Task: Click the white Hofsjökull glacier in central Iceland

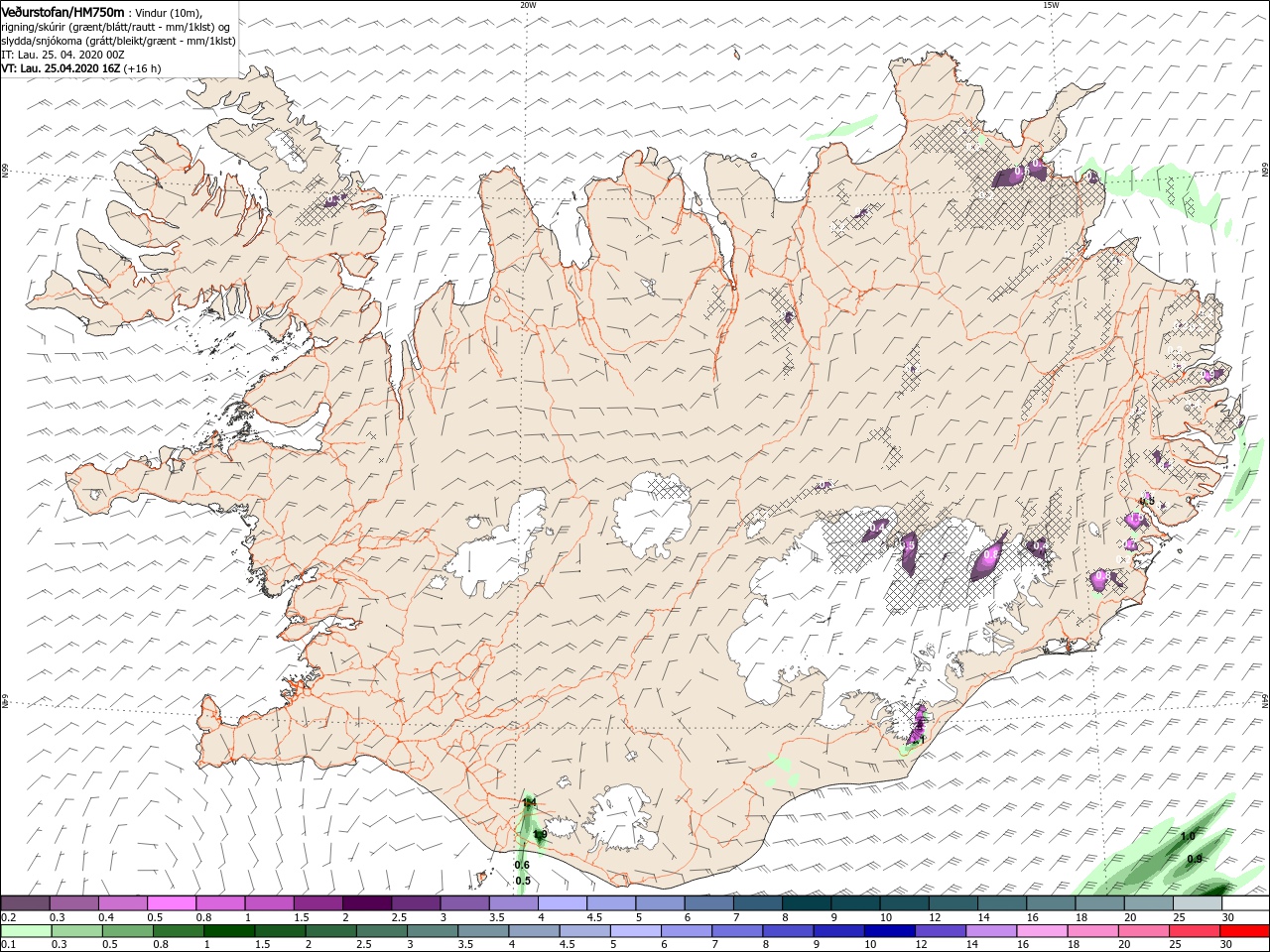Action: (653, 515)
